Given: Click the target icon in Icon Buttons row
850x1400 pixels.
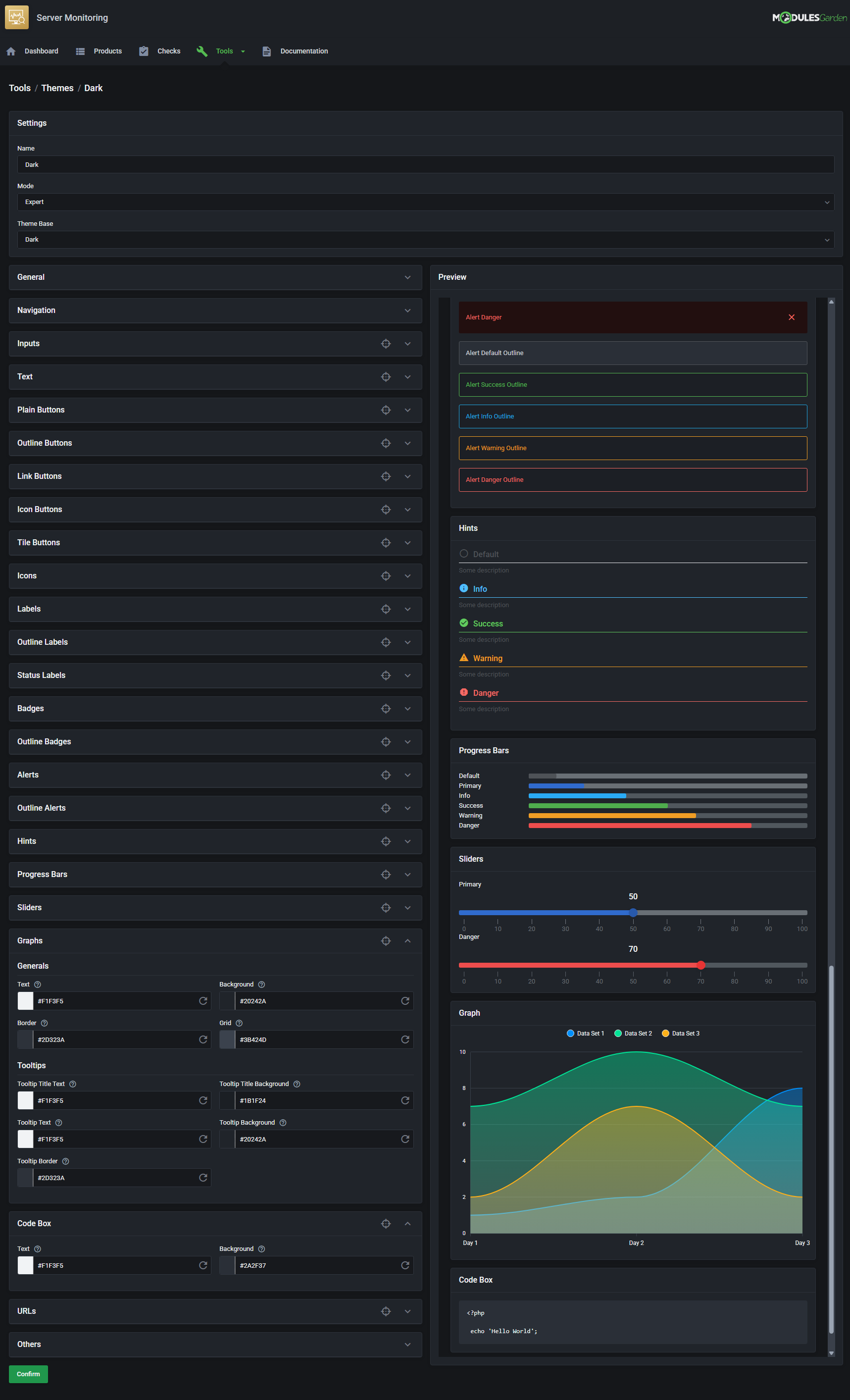Looking at the screenshot, I should [x=386, y=510].
